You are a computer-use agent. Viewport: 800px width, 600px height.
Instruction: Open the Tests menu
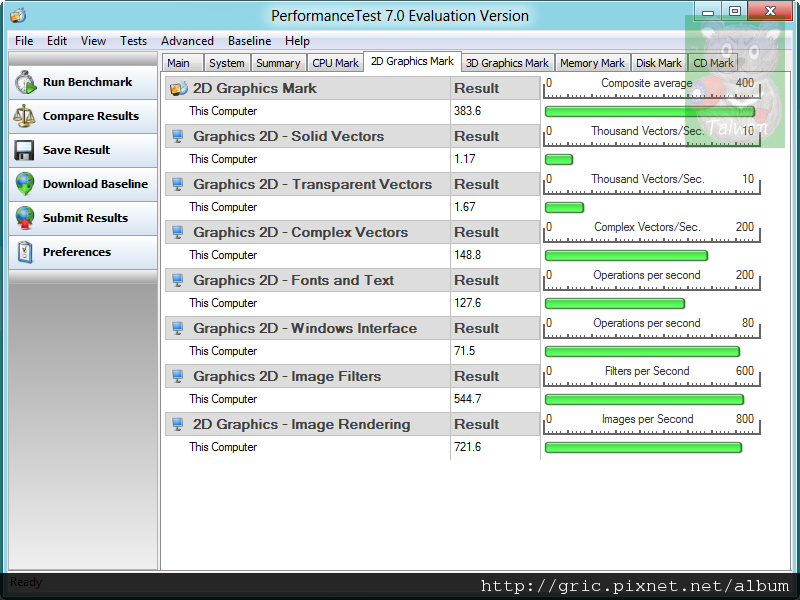coord(133,41)
